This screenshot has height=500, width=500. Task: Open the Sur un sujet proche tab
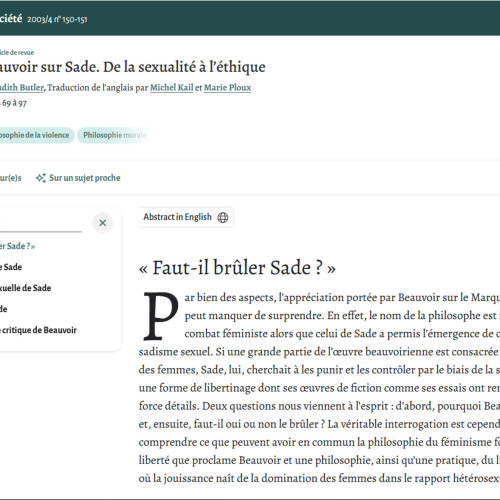78,178
